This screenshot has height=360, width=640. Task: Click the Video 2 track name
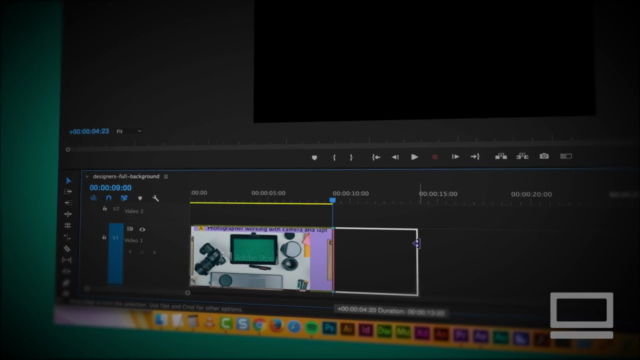click(x=134, y=211)
